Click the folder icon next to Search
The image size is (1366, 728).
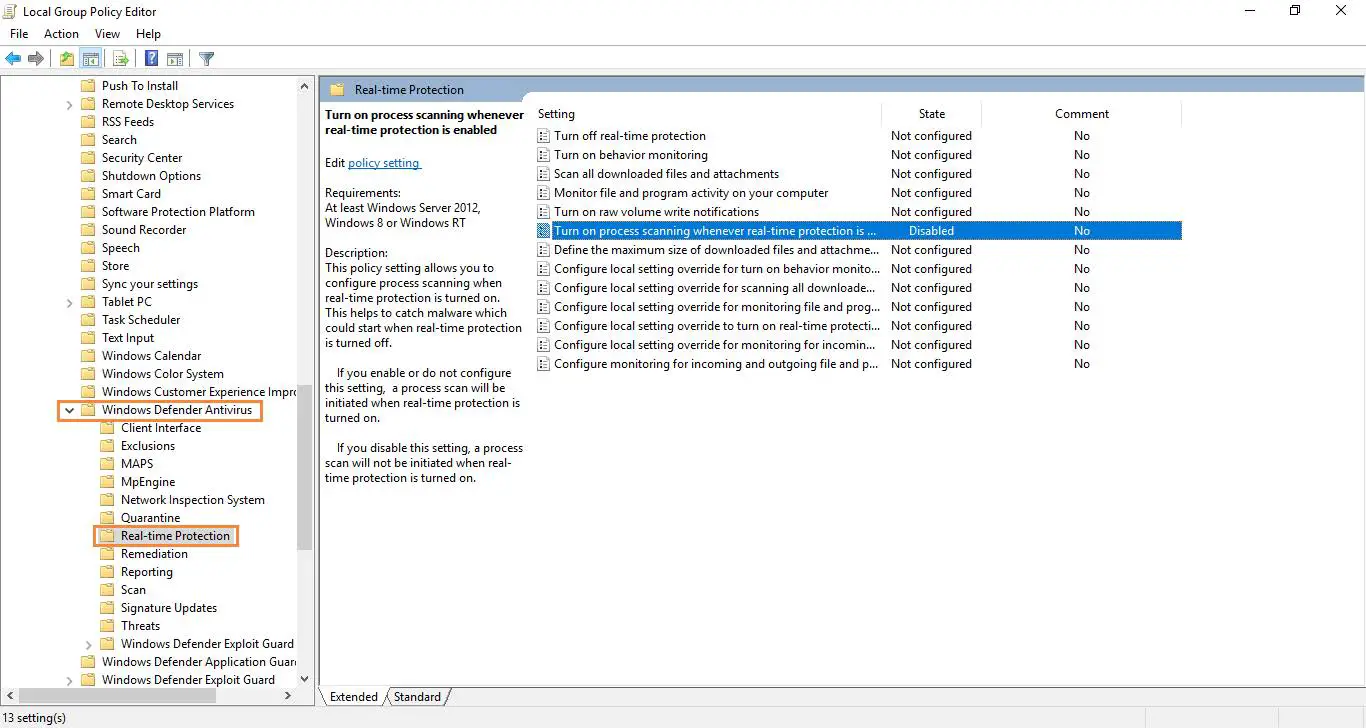click(x=88, y=140)
